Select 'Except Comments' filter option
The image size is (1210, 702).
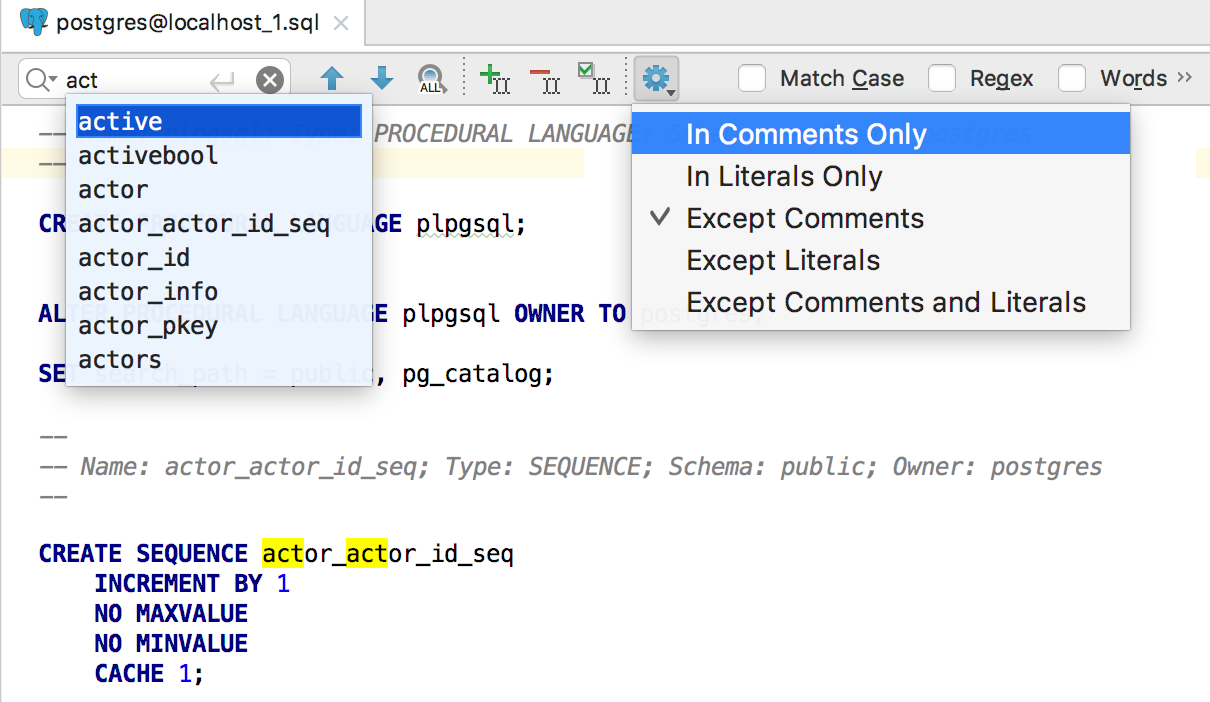tap(881, 218)
